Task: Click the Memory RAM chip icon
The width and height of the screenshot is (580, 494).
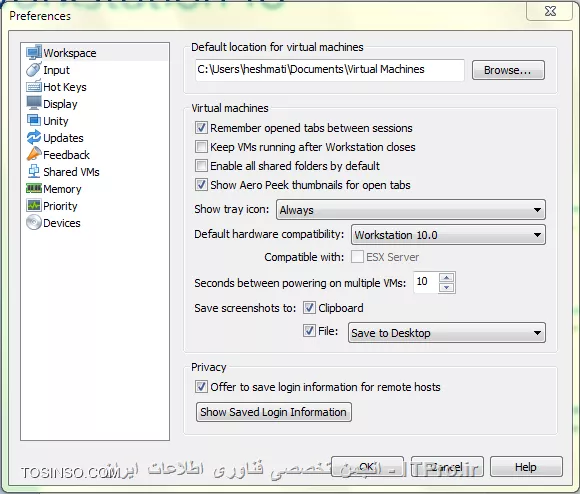Action: [x=34, y=189]
